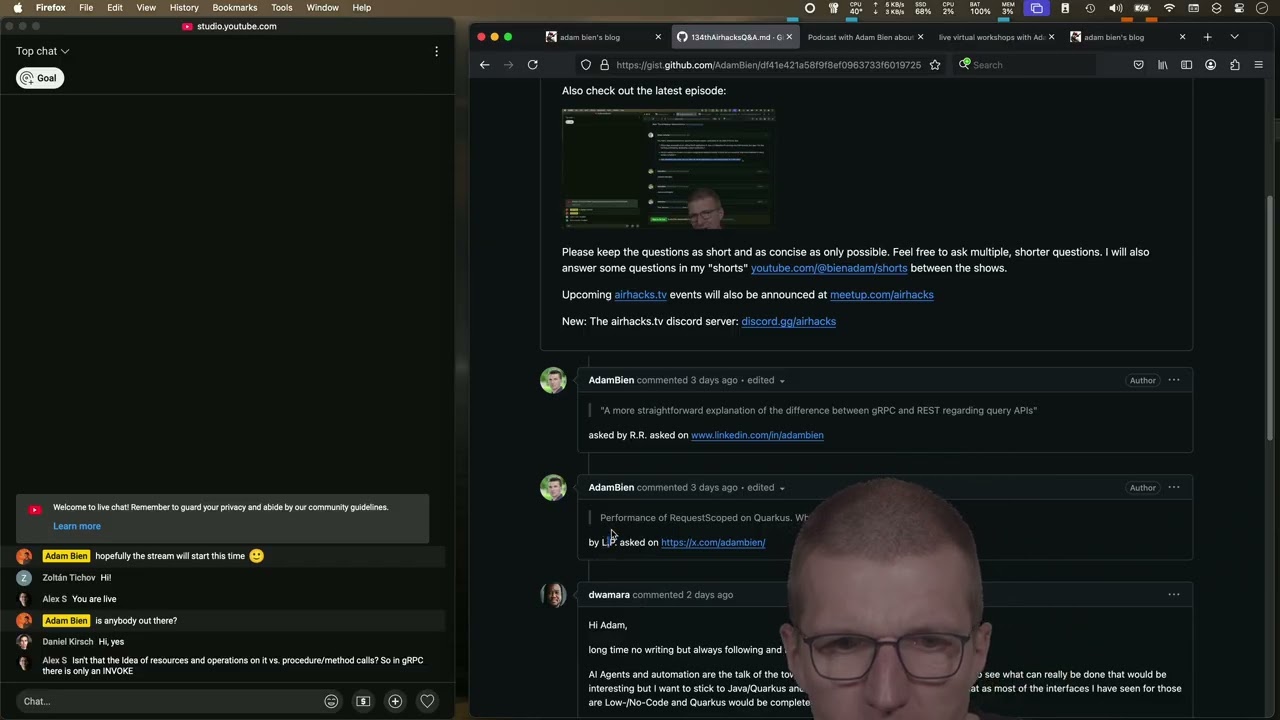Viewport: 1280px width, 720px height.
Task: Open youtube.com/@bienadam/shorts link
Action: pyautogui.click(x=829, y=268)
